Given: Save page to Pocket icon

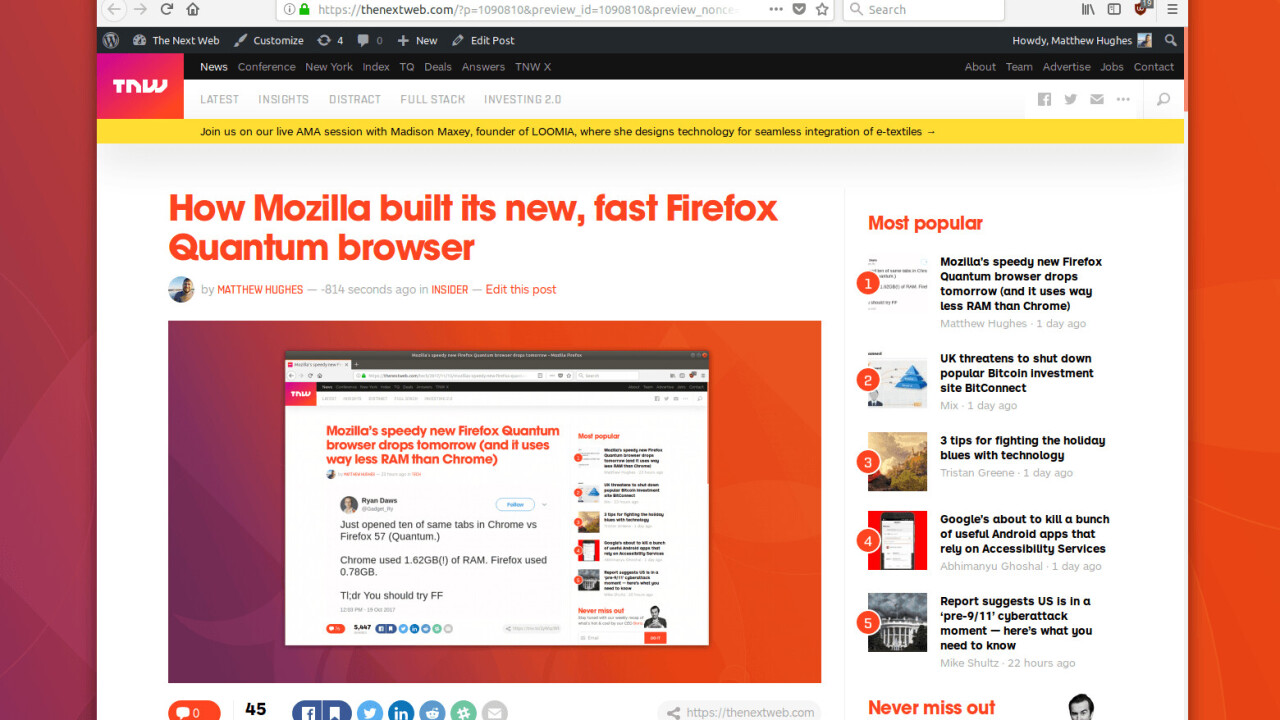Looking at the screenshot, I should pos(799,9).
